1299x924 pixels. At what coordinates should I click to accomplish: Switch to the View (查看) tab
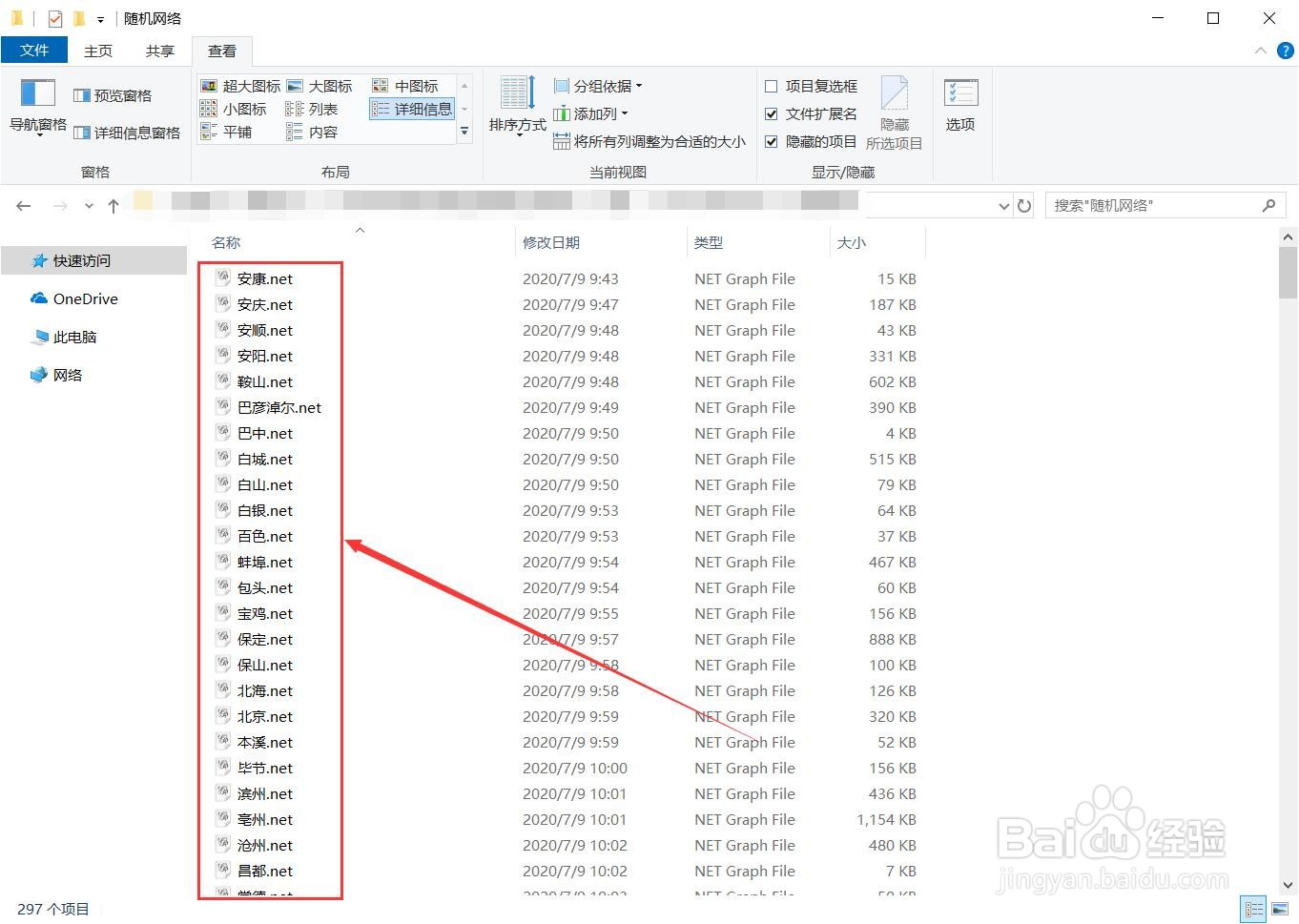pos(222,51)
